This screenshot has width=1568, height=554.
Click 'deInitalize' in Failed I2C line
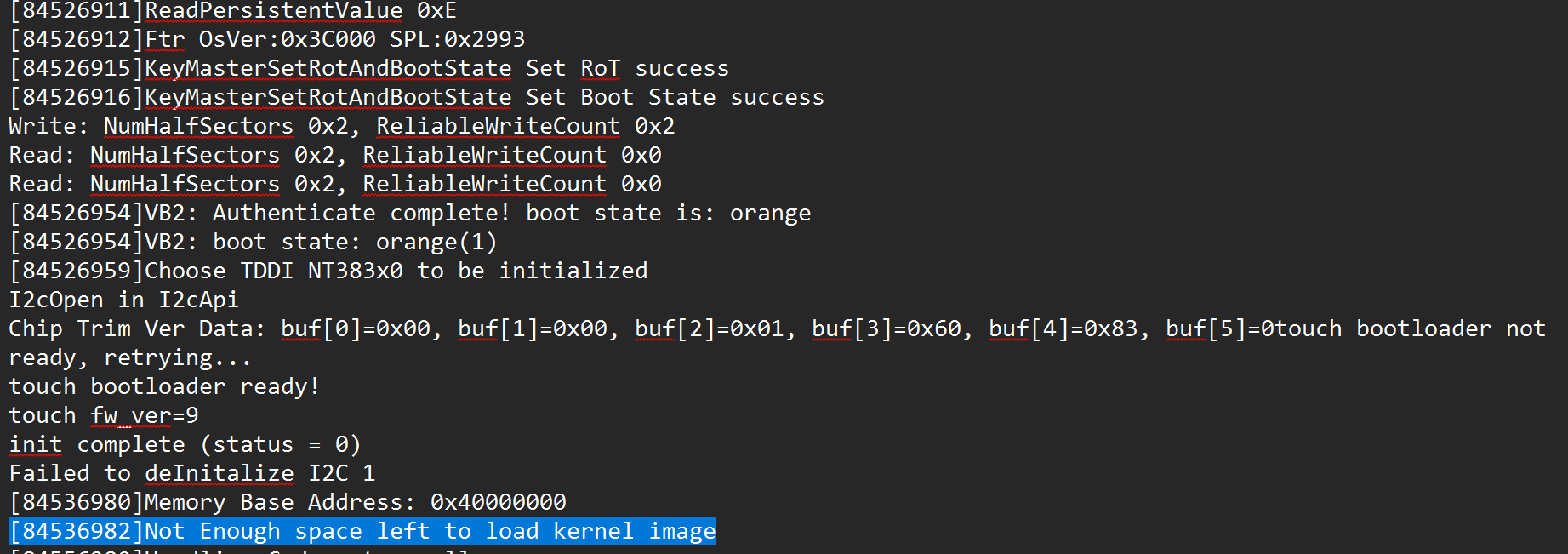[220, 474]
